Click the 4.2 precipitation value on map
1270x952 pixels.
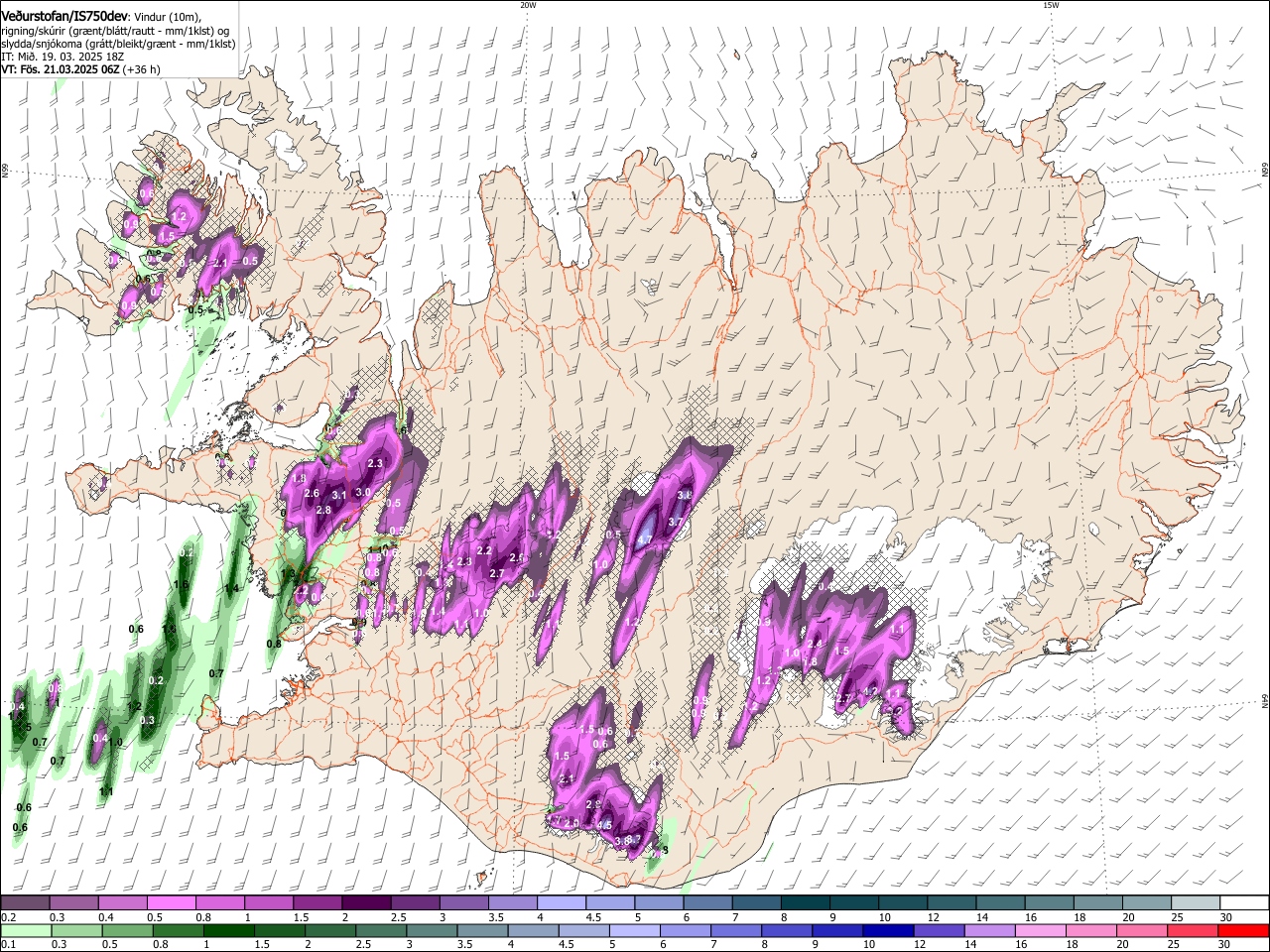tap(871, 691)
